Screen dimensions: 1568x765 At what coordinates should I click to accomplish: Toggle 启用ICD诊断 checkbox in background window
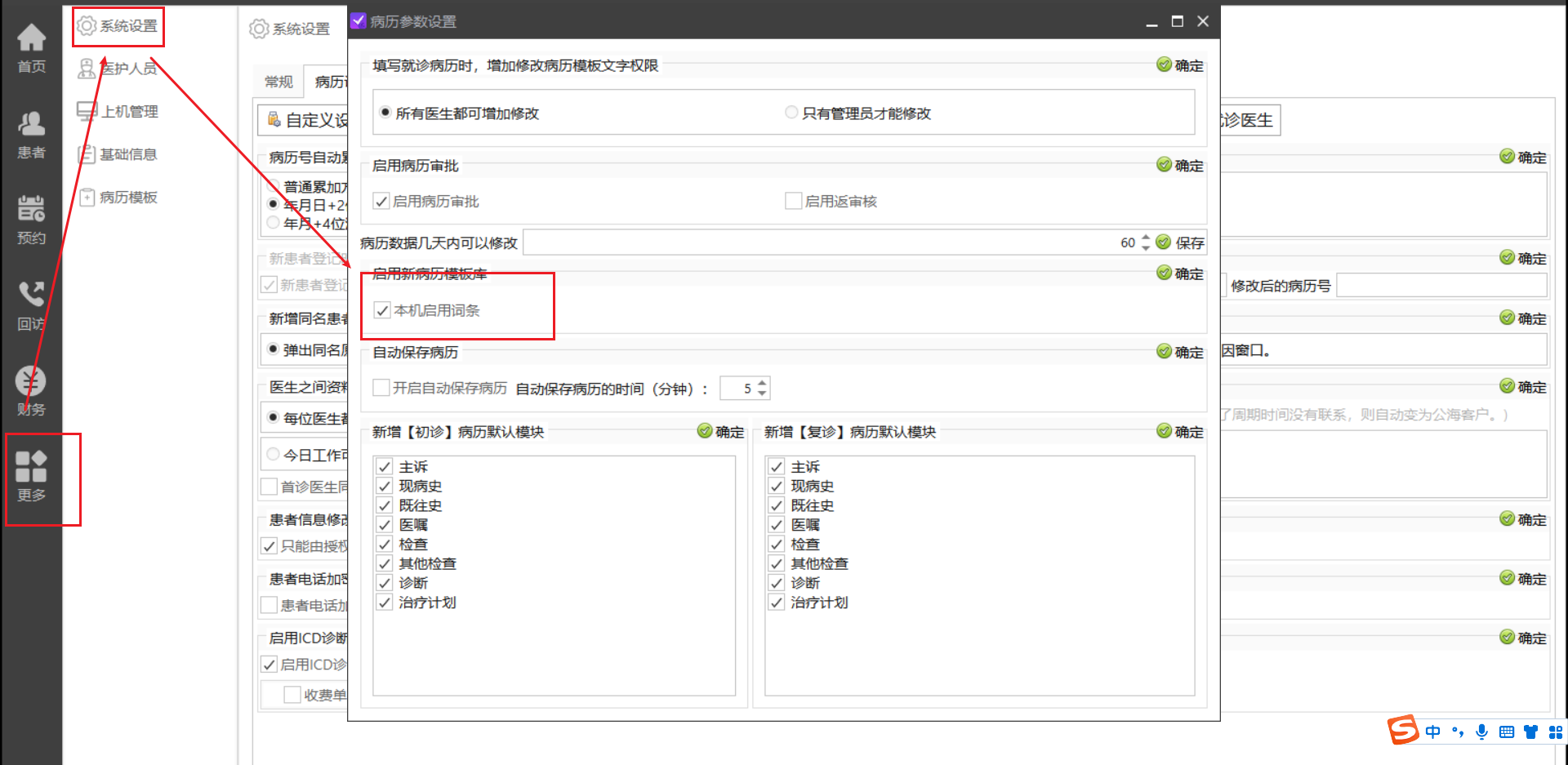coord(269,665)
